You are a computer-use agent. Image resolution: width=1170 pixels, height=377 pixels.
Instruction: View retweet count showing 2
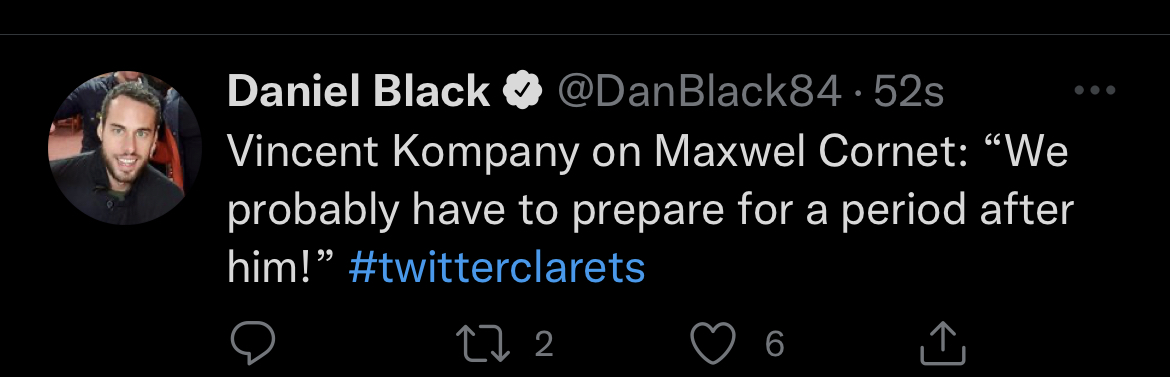coord(544,344)
